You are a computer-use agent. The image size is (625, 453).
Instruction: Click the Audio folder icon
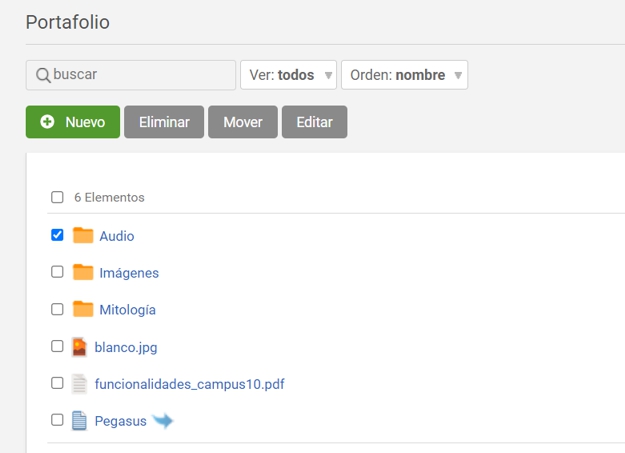pos(83,236)
